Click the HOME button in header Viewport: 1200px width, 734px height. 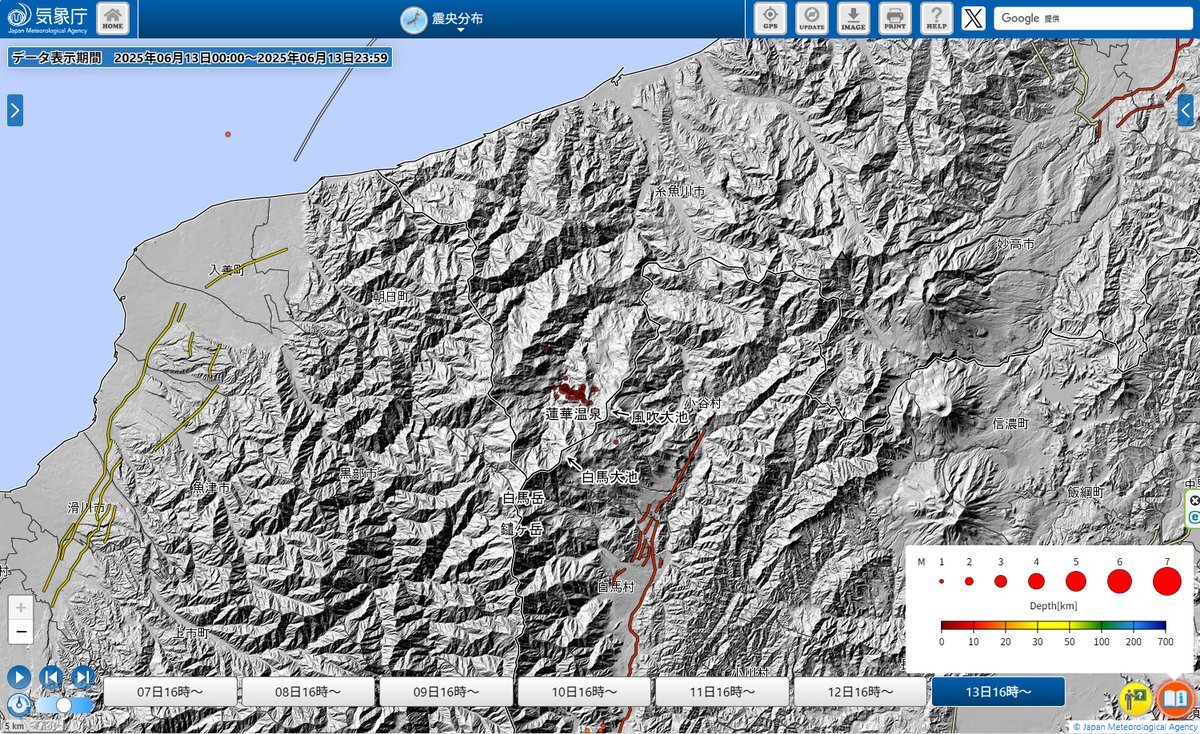click(x=113, y=18)
